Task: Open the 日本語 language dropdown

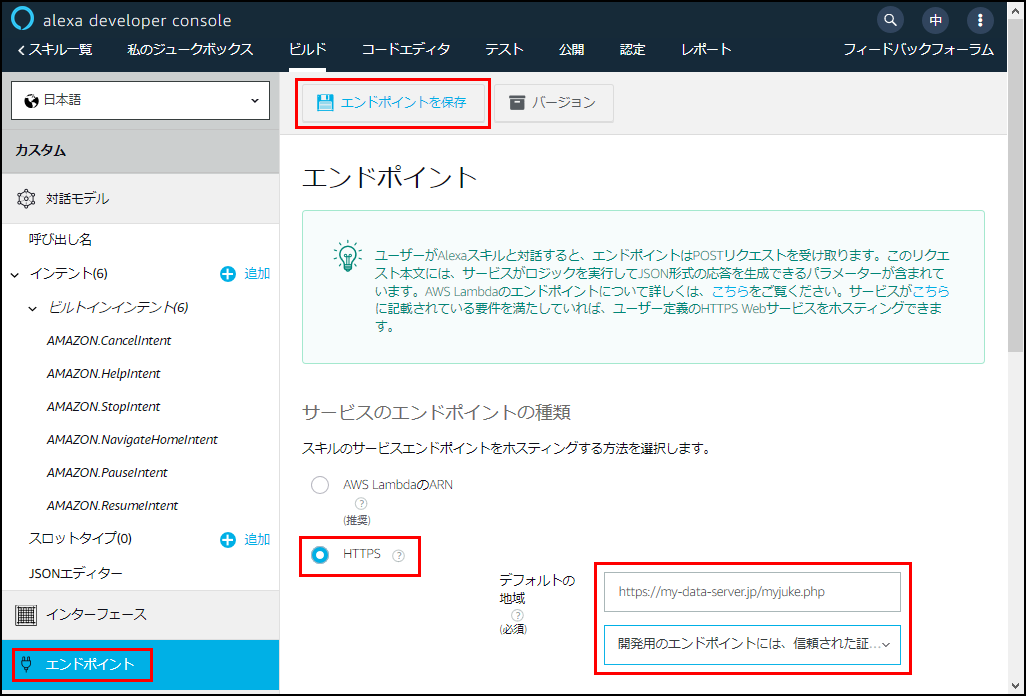Action: click(x=140, y=101)
